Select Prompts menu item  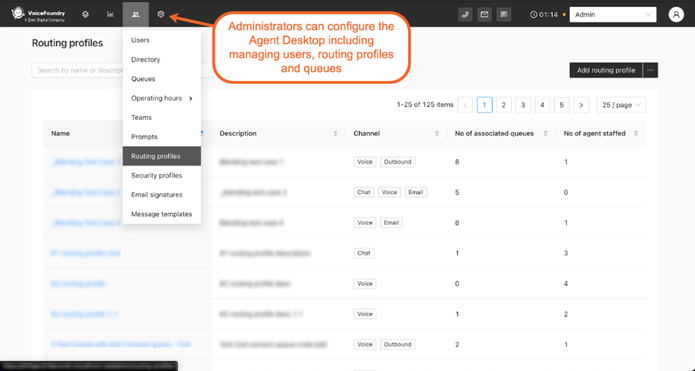(x=162, y=137)
